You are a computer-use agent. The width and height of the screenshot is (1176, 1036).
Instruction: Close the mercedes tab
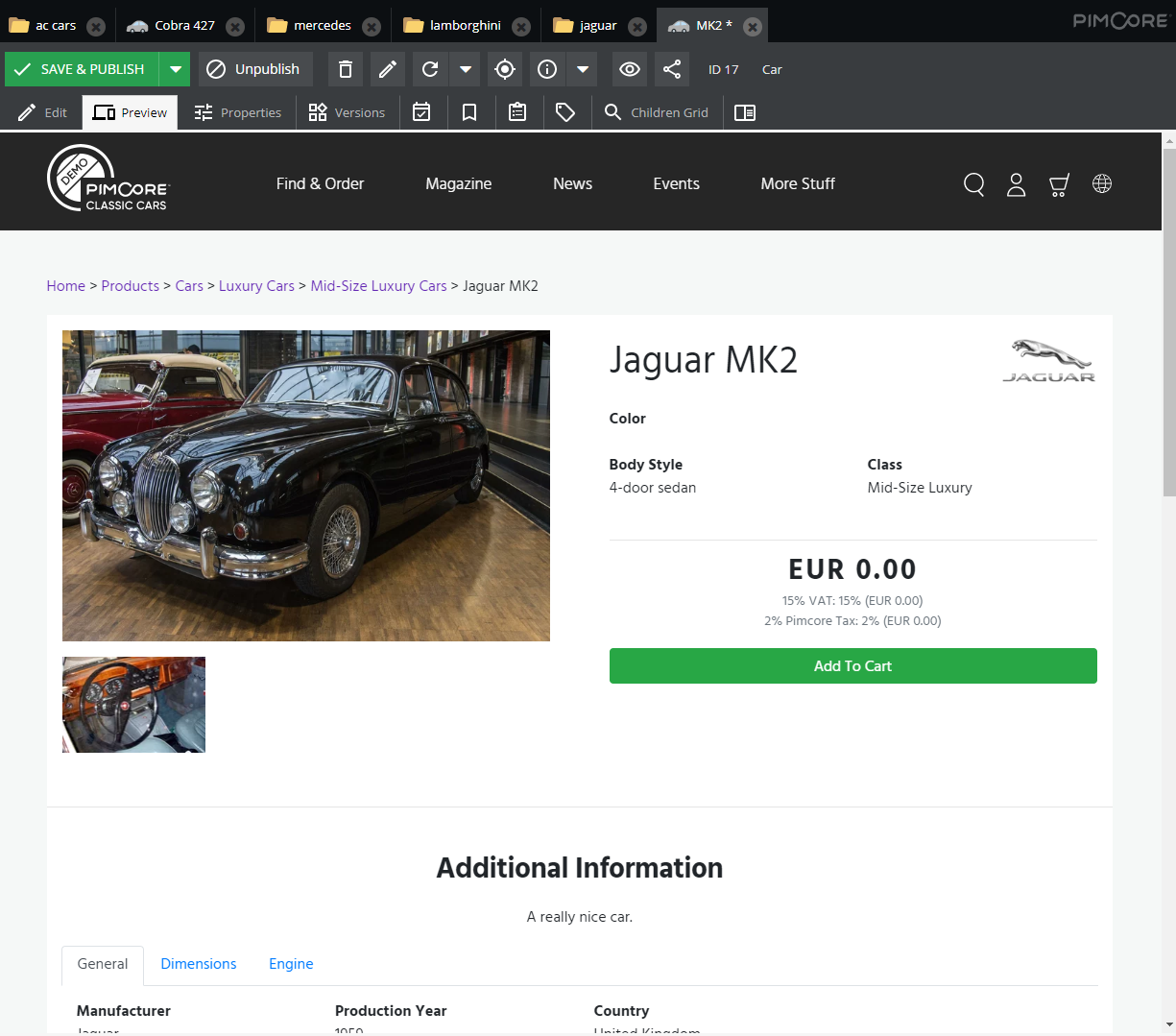tap(372, 27)
